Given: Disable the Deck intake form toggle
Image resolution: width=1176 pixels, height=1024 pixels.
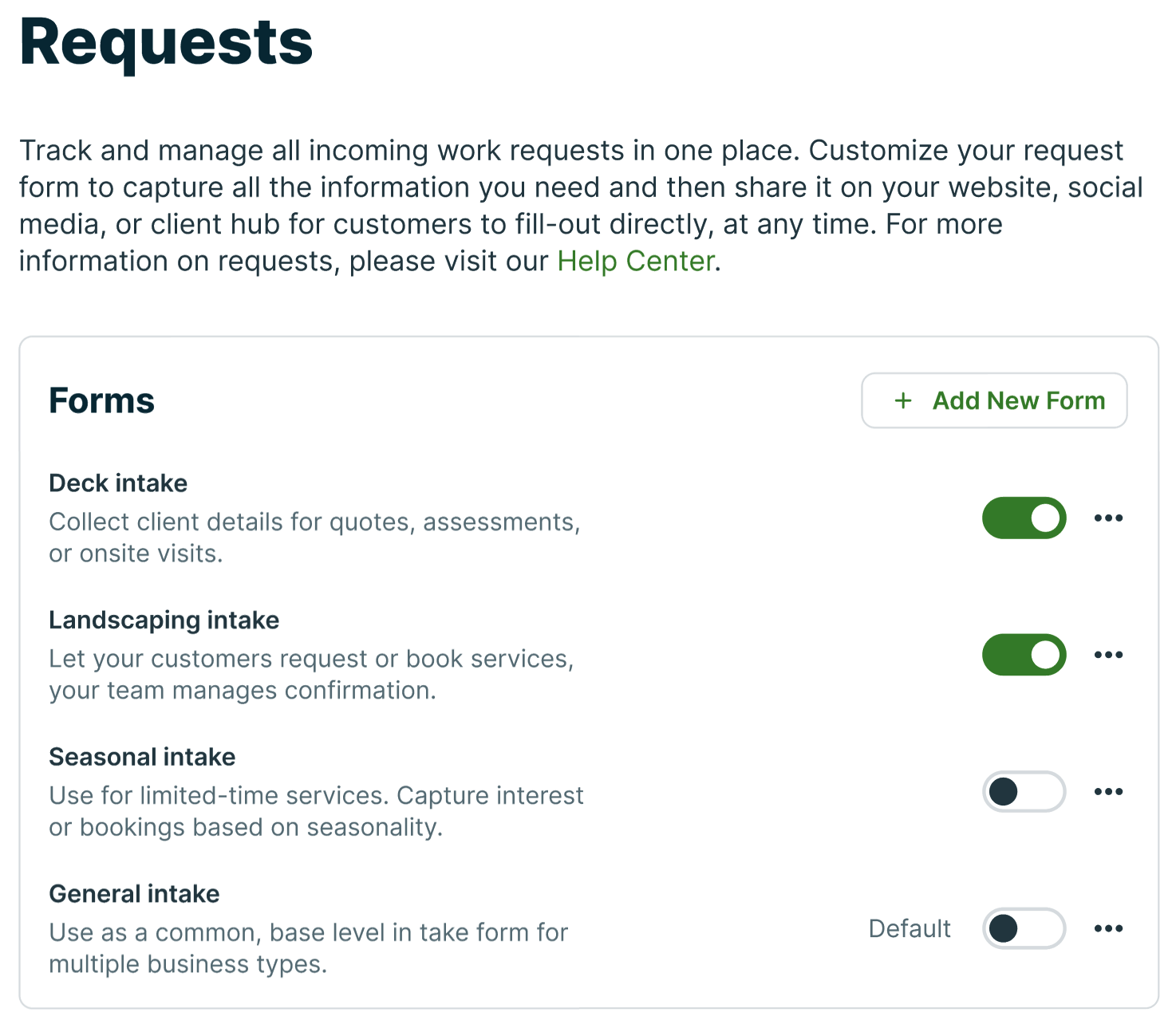Looking at the screenshot, I should point(1024,518).
